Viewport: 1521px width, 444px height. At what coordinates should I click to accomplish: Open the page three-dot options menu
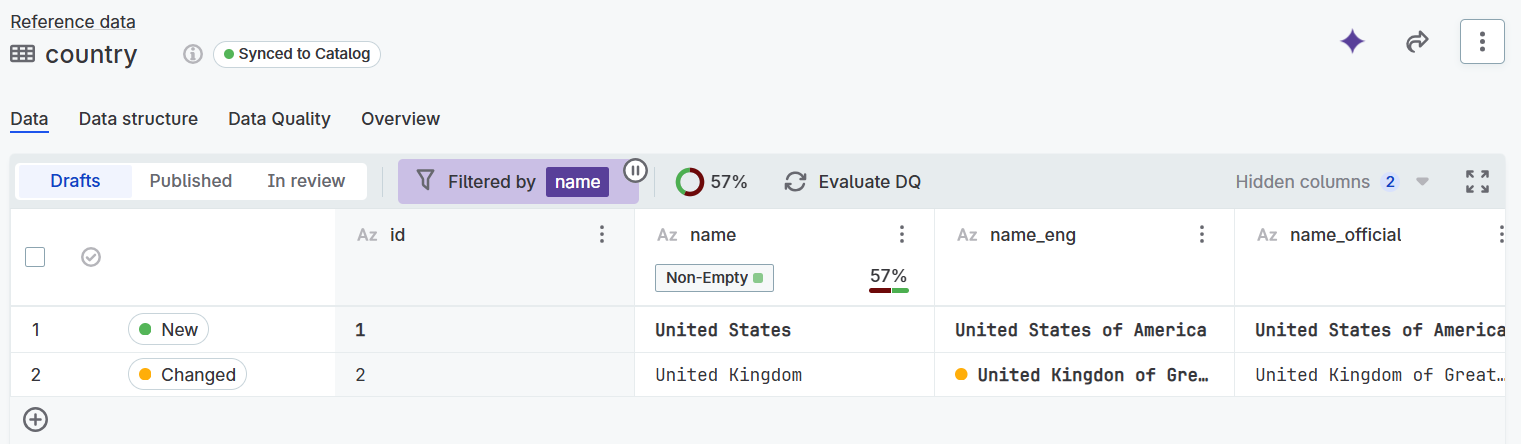[1482, 42]
